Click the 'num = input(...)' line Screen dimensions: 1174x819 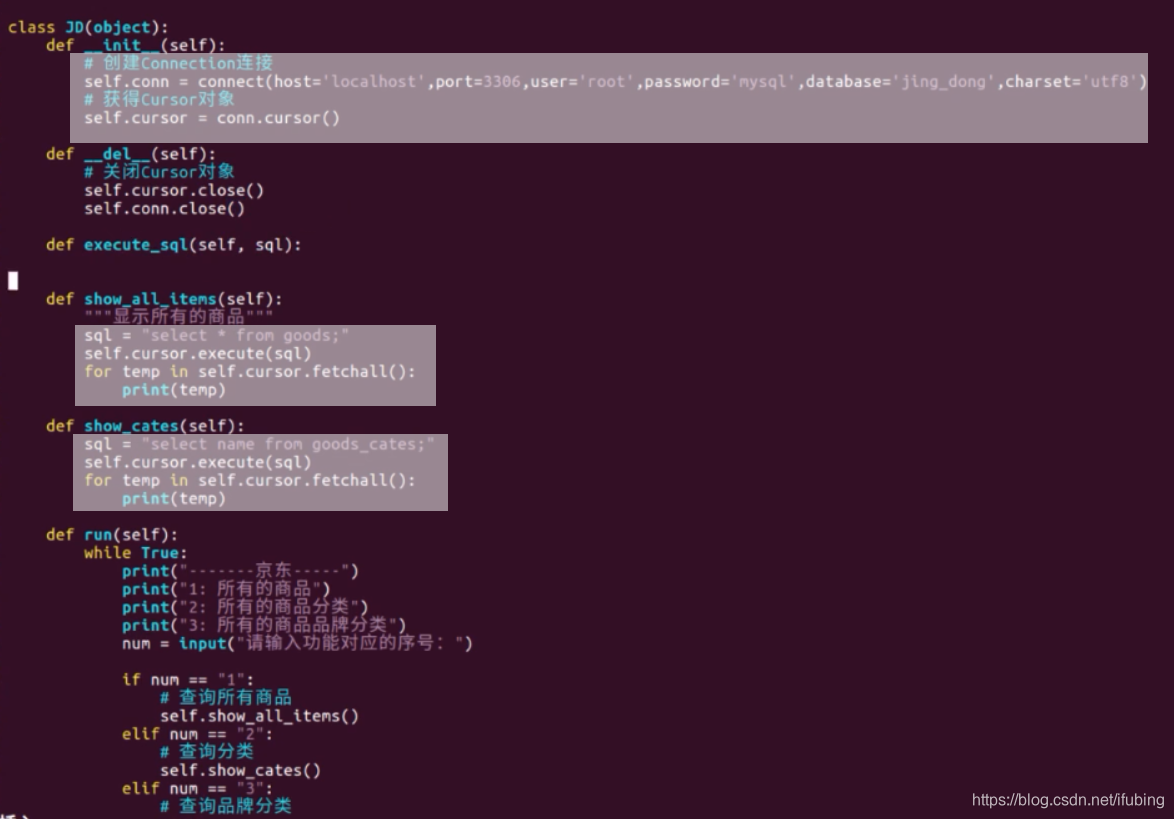[x=297, y=644]
